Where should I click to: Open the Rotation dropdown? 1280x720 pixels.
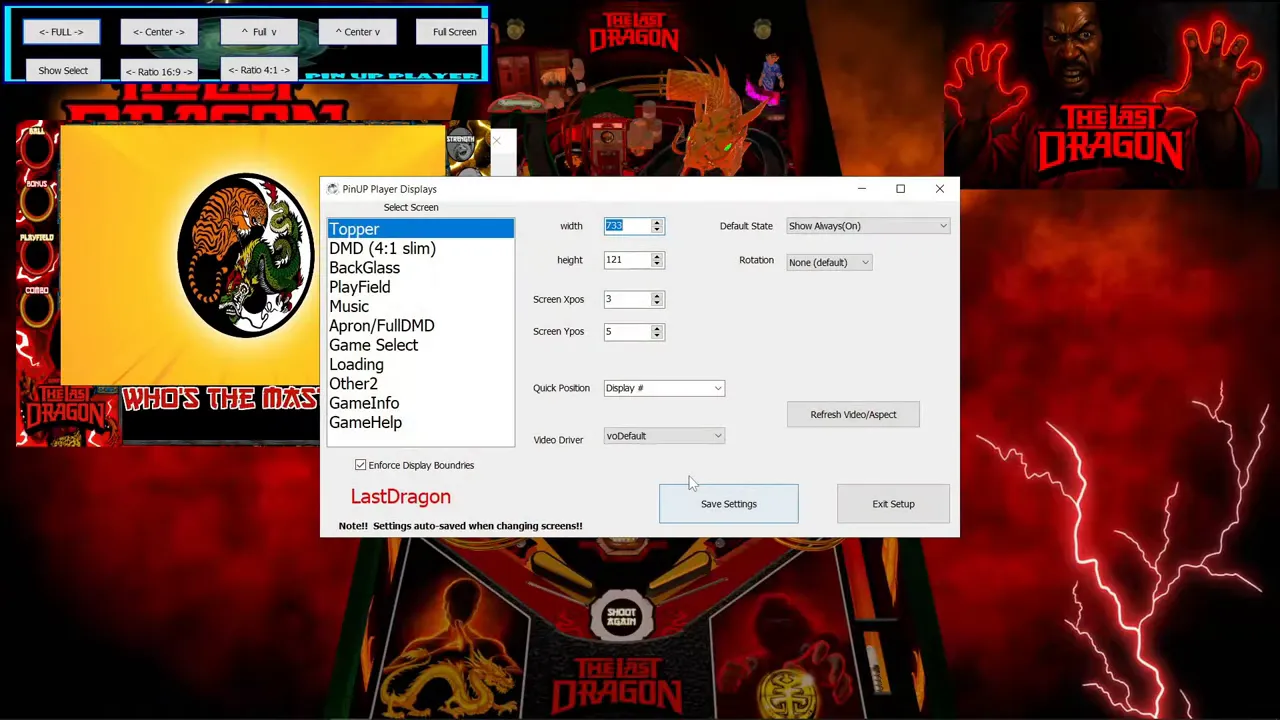pos(829,262)
